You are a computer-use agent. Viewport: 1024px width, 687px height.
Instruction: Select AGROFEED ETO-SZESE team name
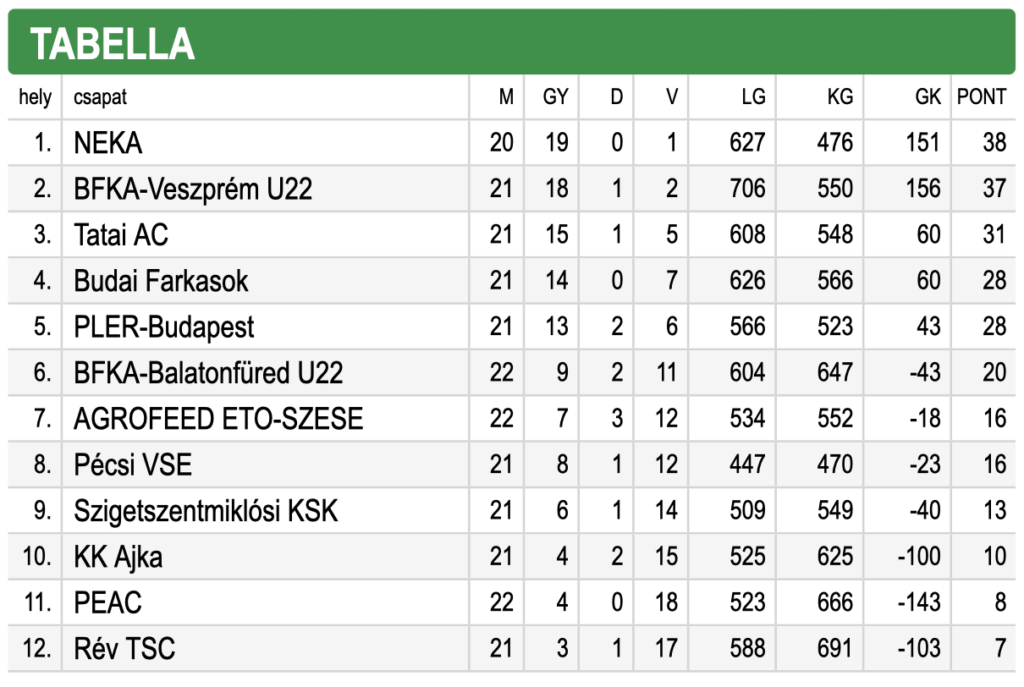point(218,419)
